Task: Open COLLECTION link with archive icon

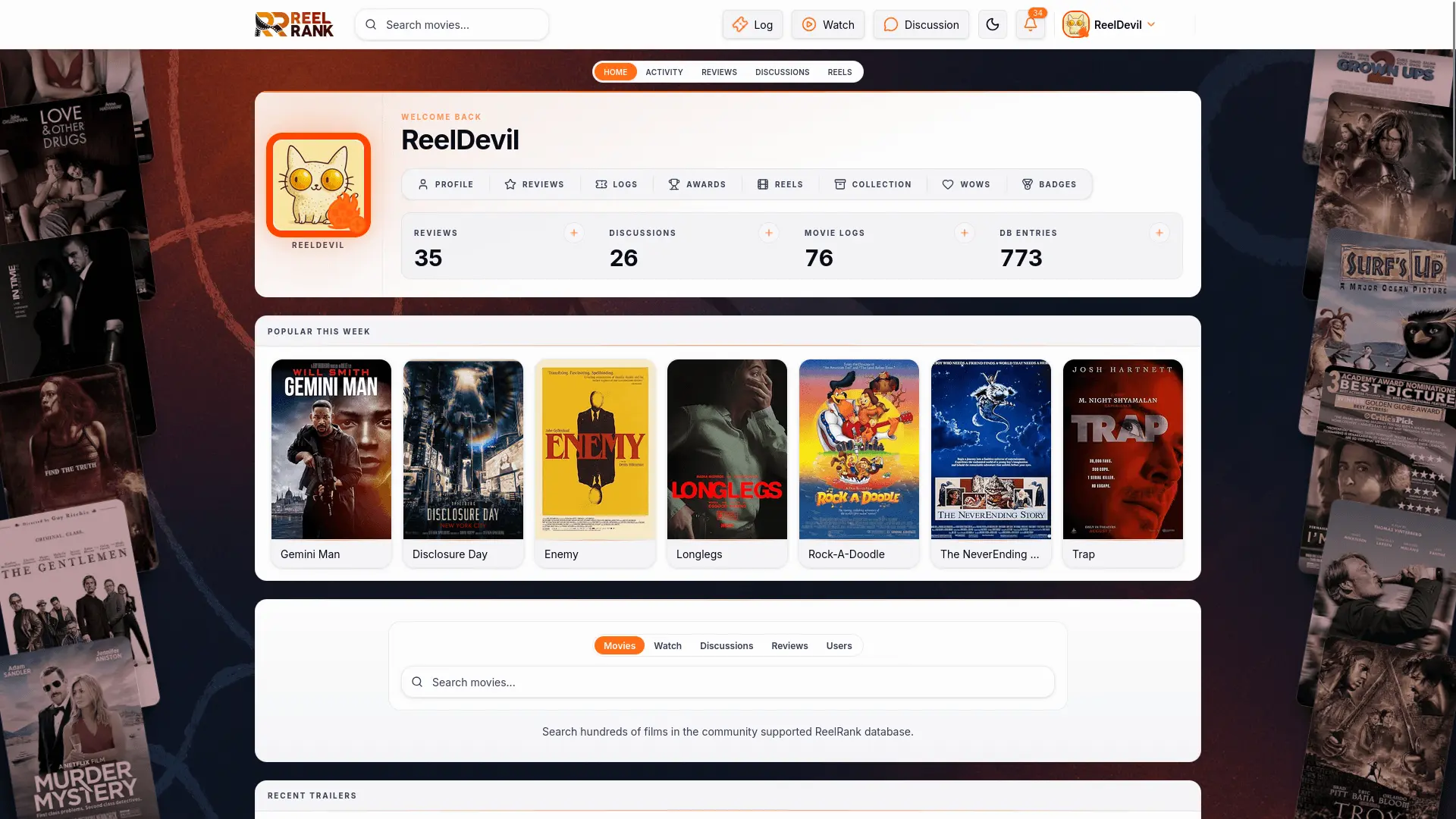Action: pos(872,184)
